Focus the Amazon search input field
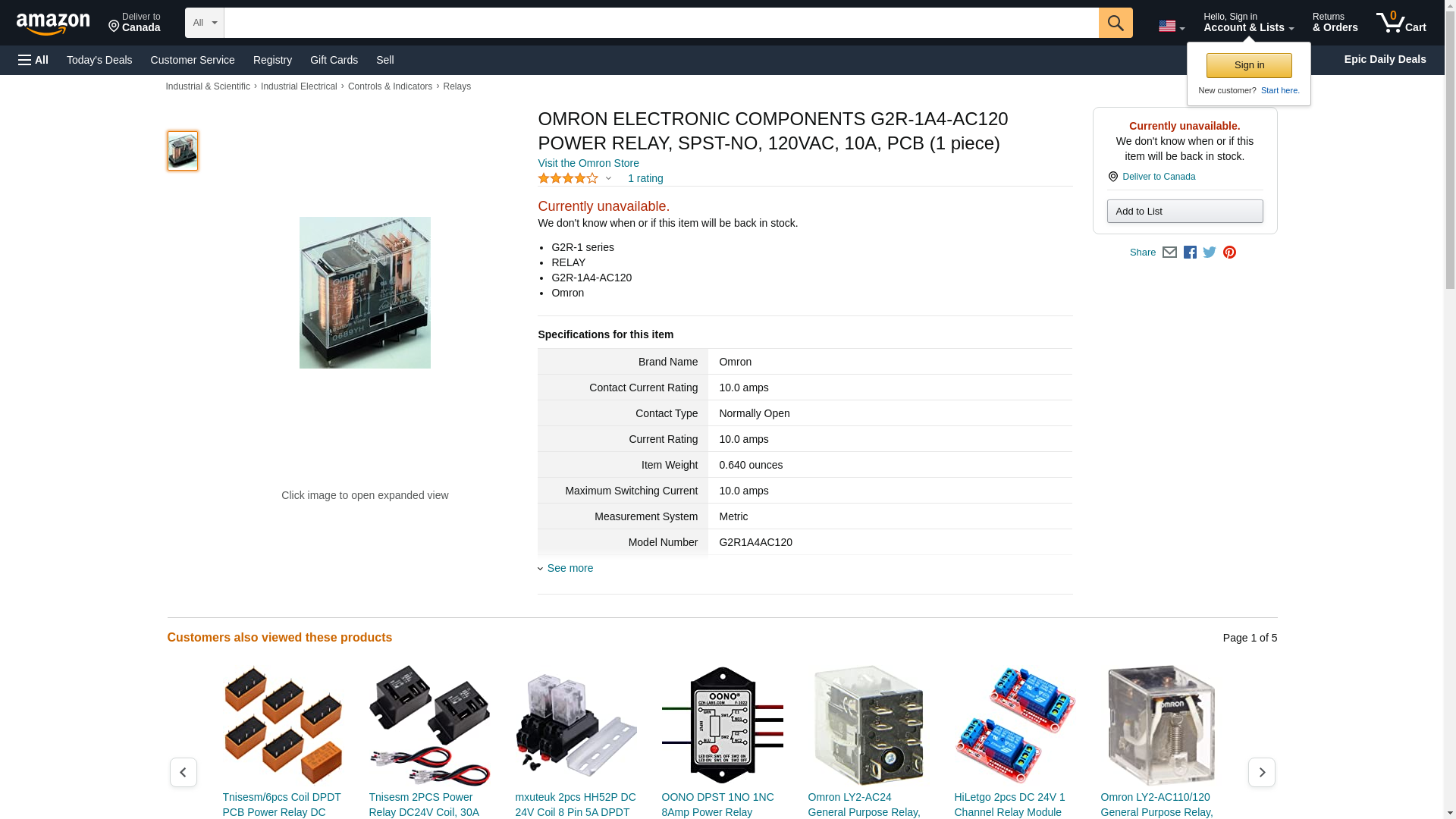1456x819 pixels. coord(661,23)
